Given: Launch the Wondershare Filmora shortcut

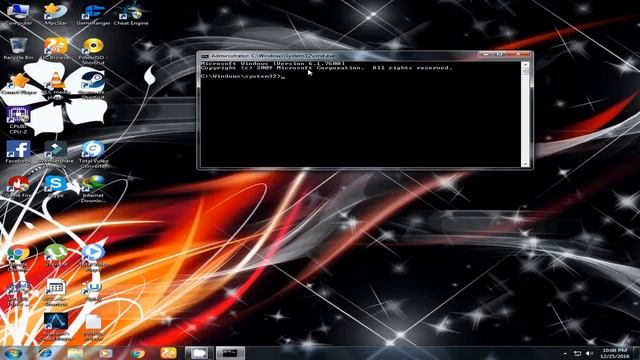Looking at the screenshot, I should pyautogui.click(x=56, y=154).
